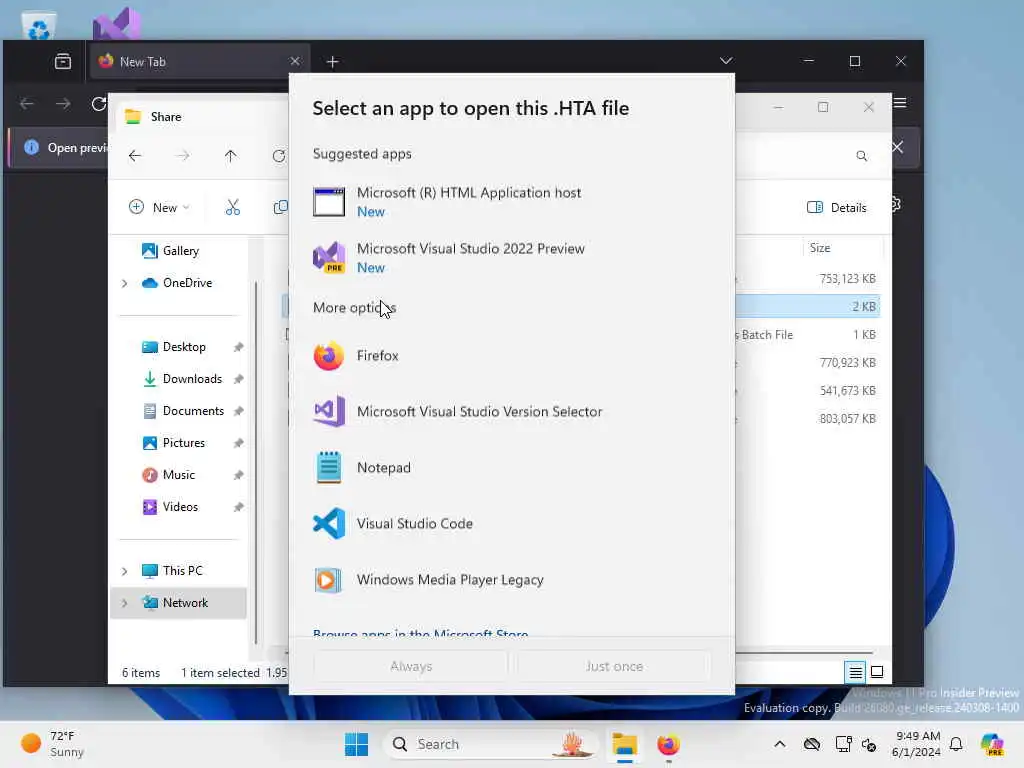The image size is (1024, 768).
Task: Open Firefox View icon in tab bar
Action: [x=63, y=62]
